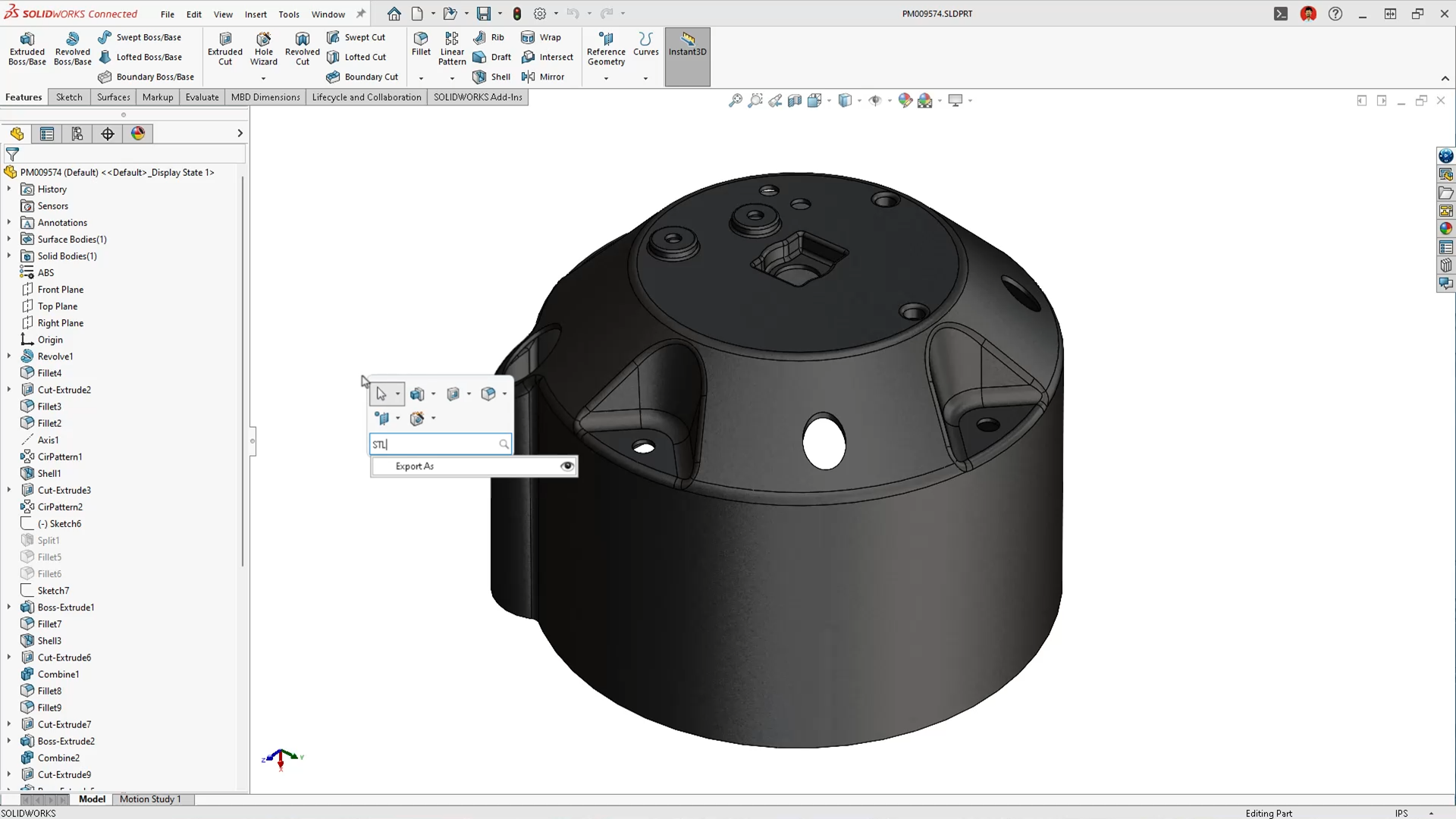Open the Appearances globe in the task pane

pyautogui.click(x=1447, y=228)
